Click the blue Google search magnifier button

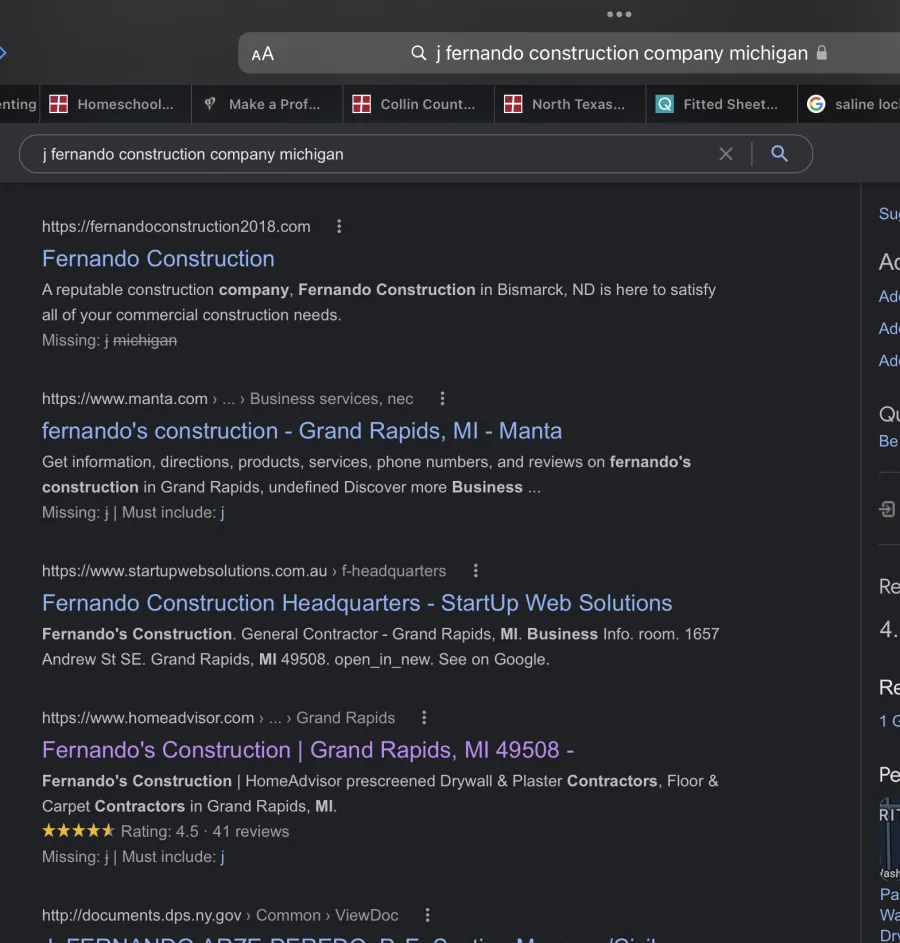coord(779,154)
